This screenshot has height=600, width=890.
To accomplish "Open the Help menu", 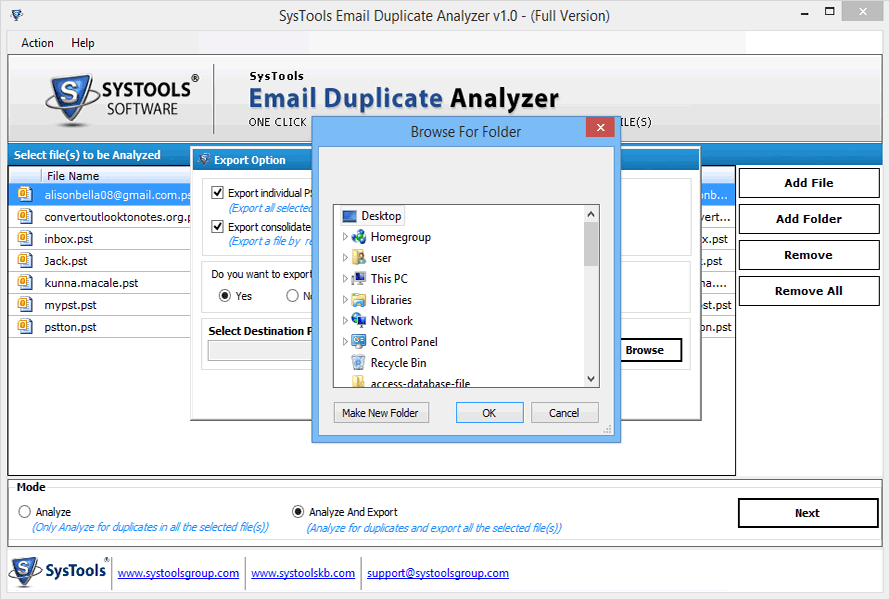I will (x=83, y=43).
